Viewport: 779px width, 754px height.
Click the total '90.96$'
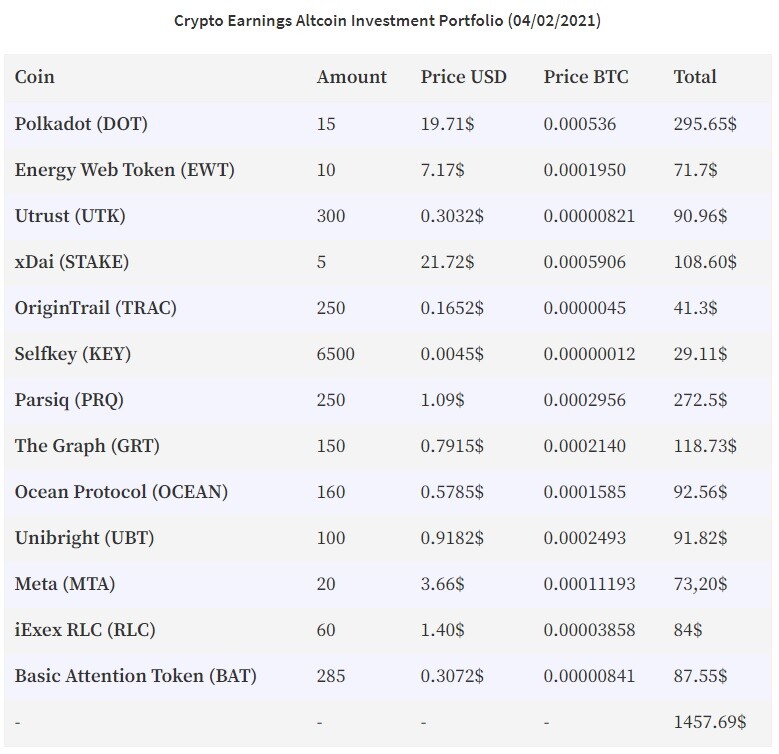(701, 216)
